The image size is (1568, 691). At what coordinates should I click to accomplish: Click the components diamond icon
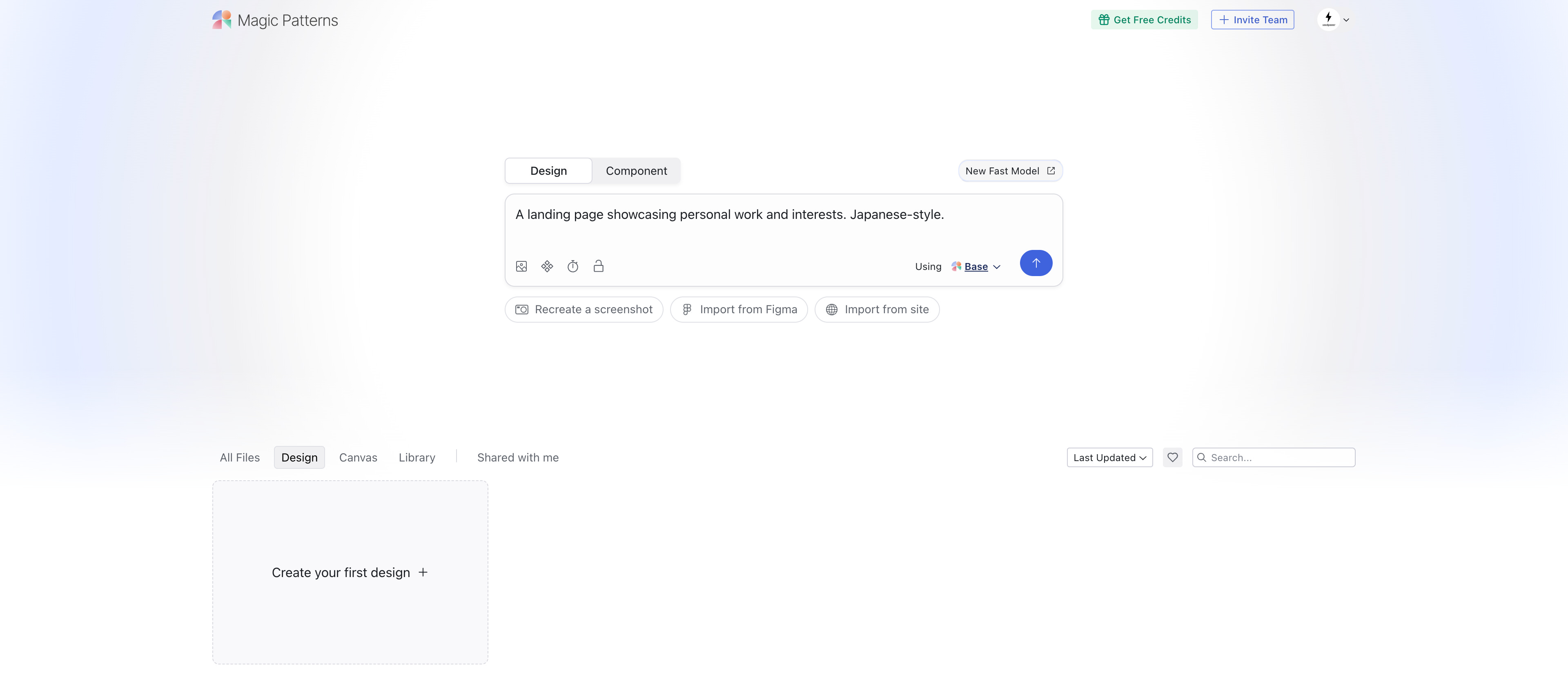[547, 266]
